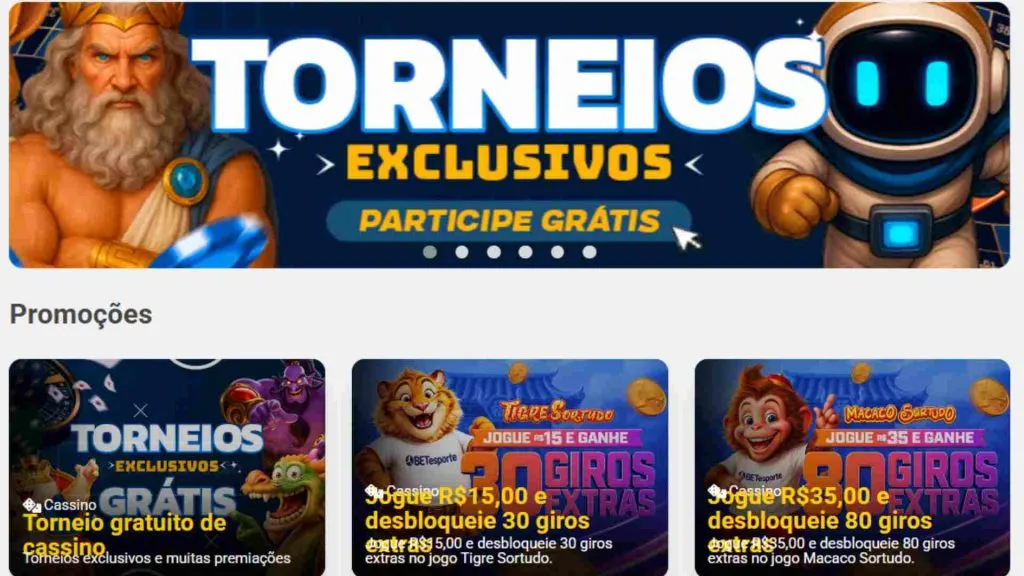Image resolution: width=1024 pixels, height=576 pixels.
Task: Select the first carousel dot in the banner
Action: [x=430, y=252]
